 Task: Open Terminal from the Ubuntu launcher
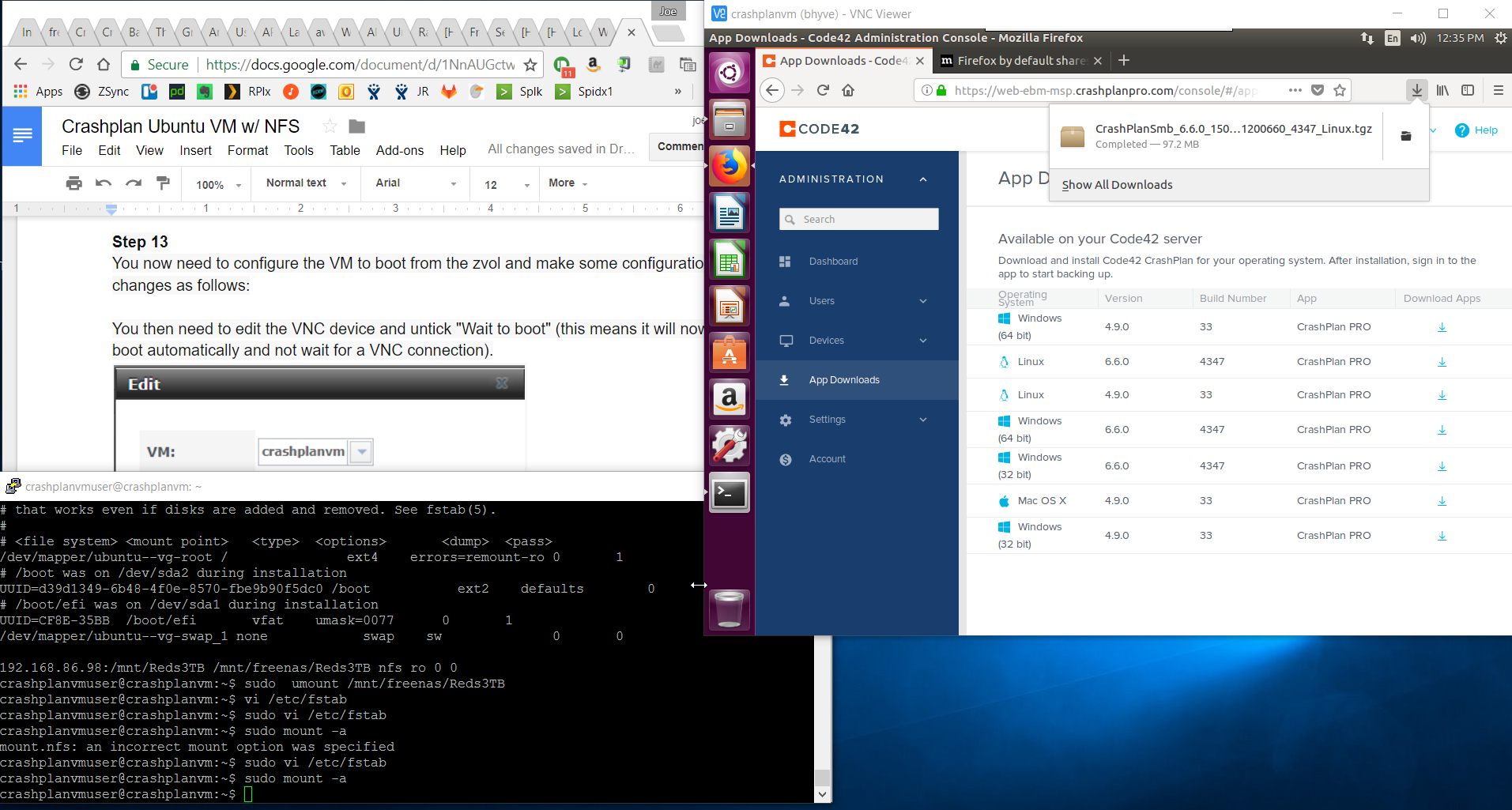730,493
